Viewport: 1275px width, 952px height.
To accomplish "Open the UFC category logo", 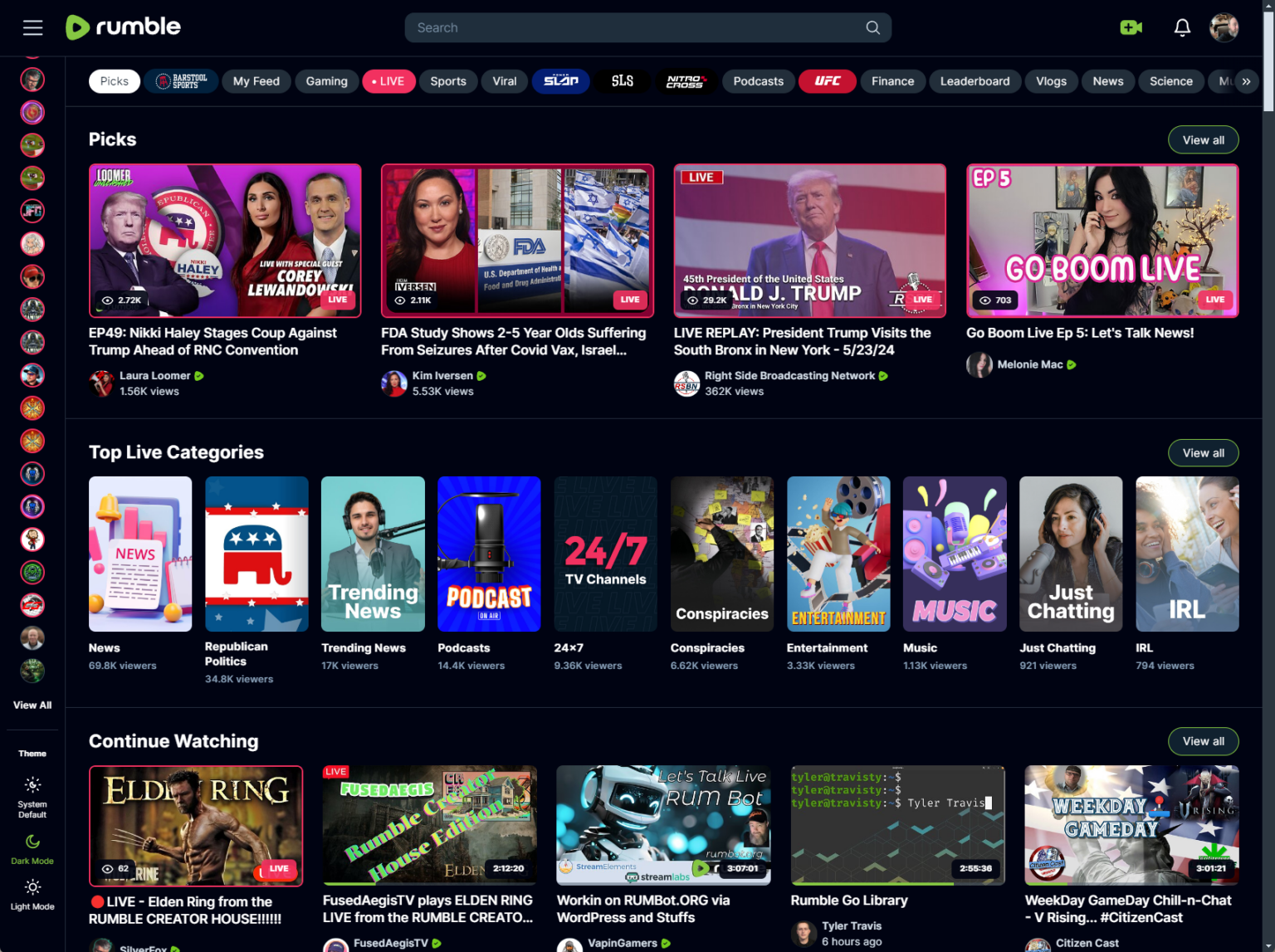I will click(827, 81).
